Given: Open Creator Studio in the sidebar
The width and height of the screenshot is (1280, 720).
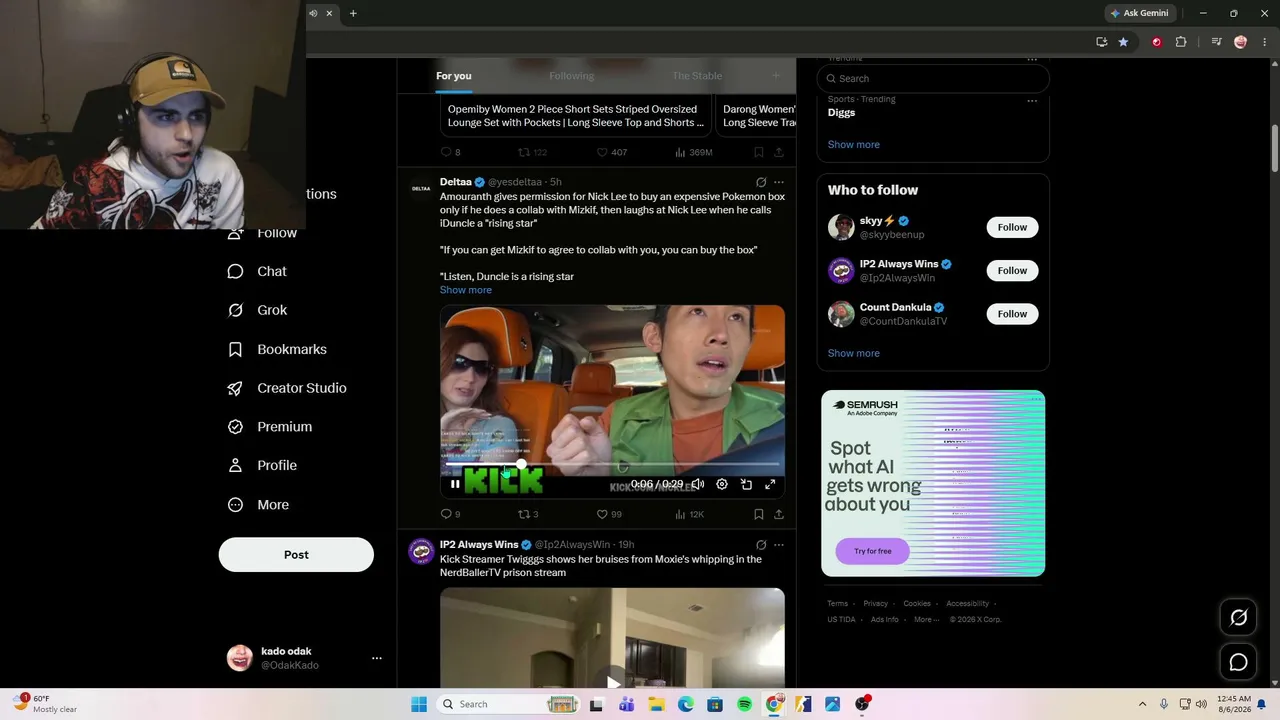Looking at the screenshot, I should (287, 388).
